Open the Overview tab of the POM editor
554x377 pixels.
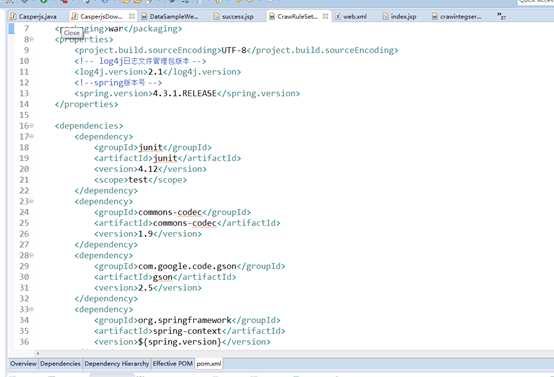[23, 364]
